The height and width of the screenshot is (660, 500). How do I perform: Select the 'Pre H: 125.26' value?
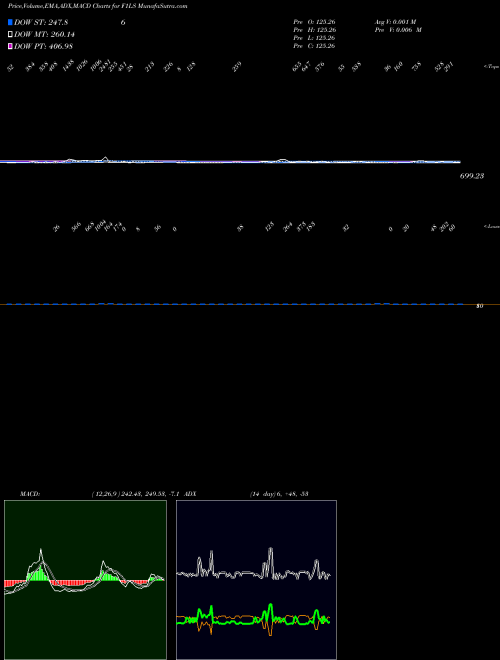[x=314, y=30]
